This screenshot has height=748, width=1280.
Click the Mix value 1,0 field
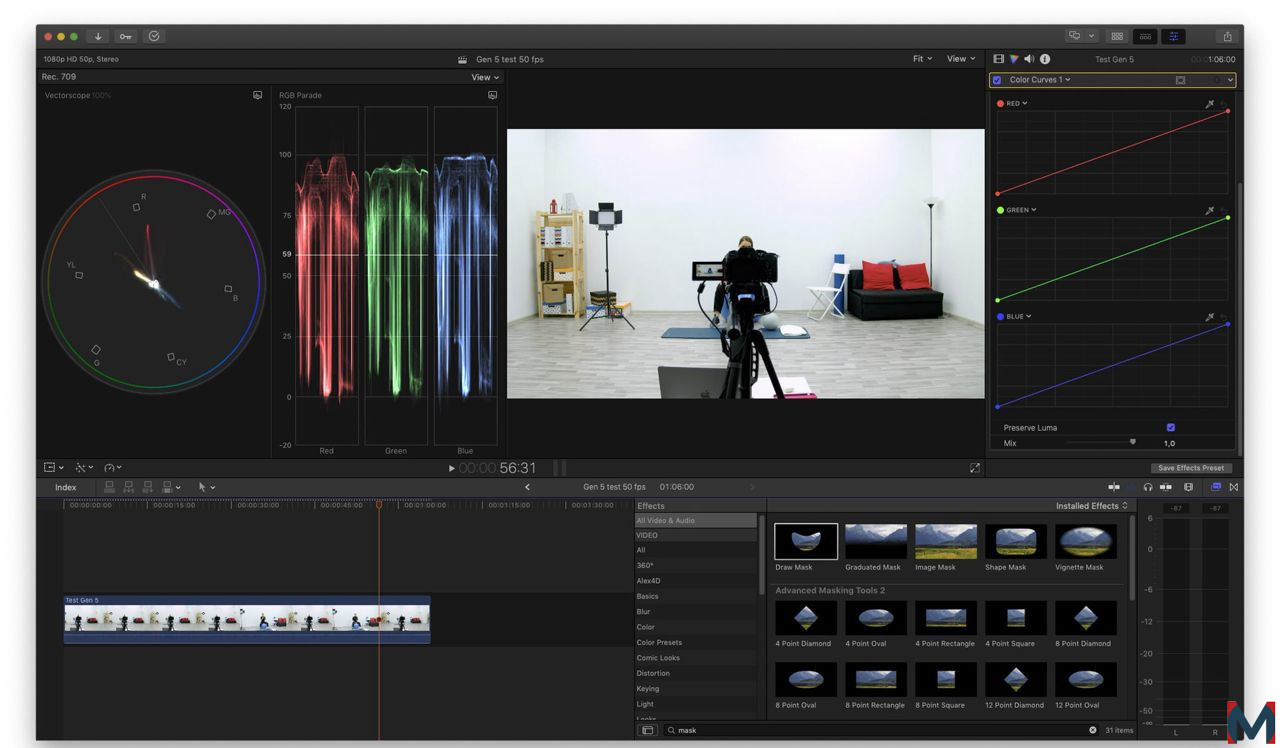[x=1169, y=443]
